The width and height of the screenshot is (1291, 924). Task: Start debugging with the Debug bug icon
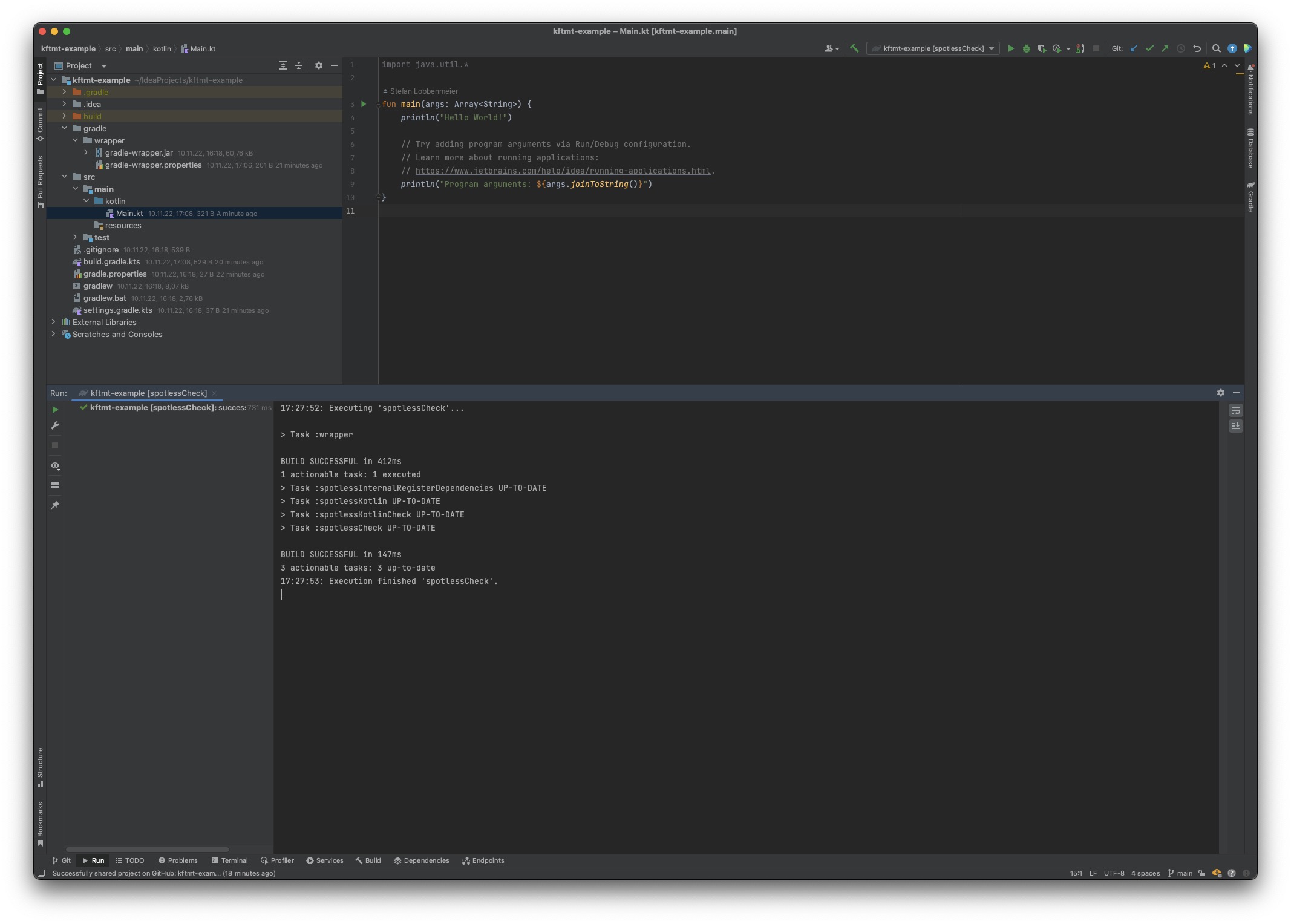(1026, 48)
